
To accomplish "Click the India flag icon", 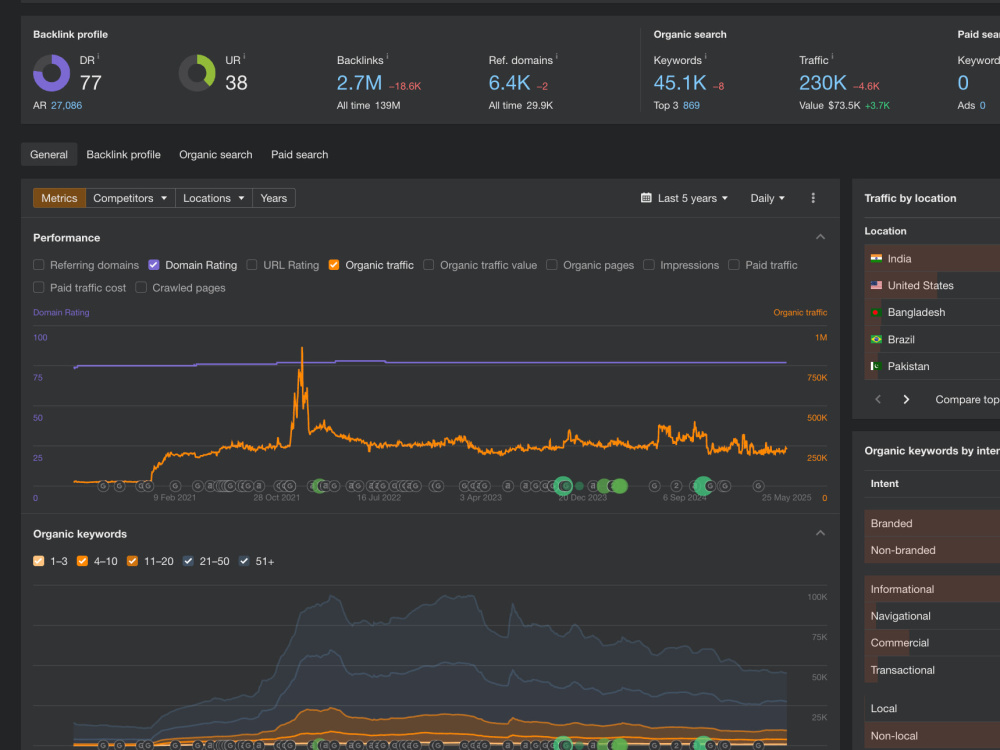I will (876, 258).
